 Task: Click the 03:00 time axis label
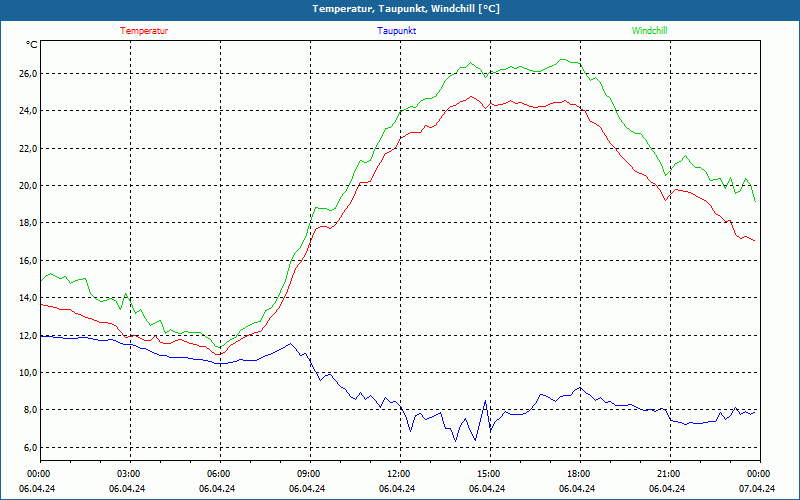tap(130, 474)
